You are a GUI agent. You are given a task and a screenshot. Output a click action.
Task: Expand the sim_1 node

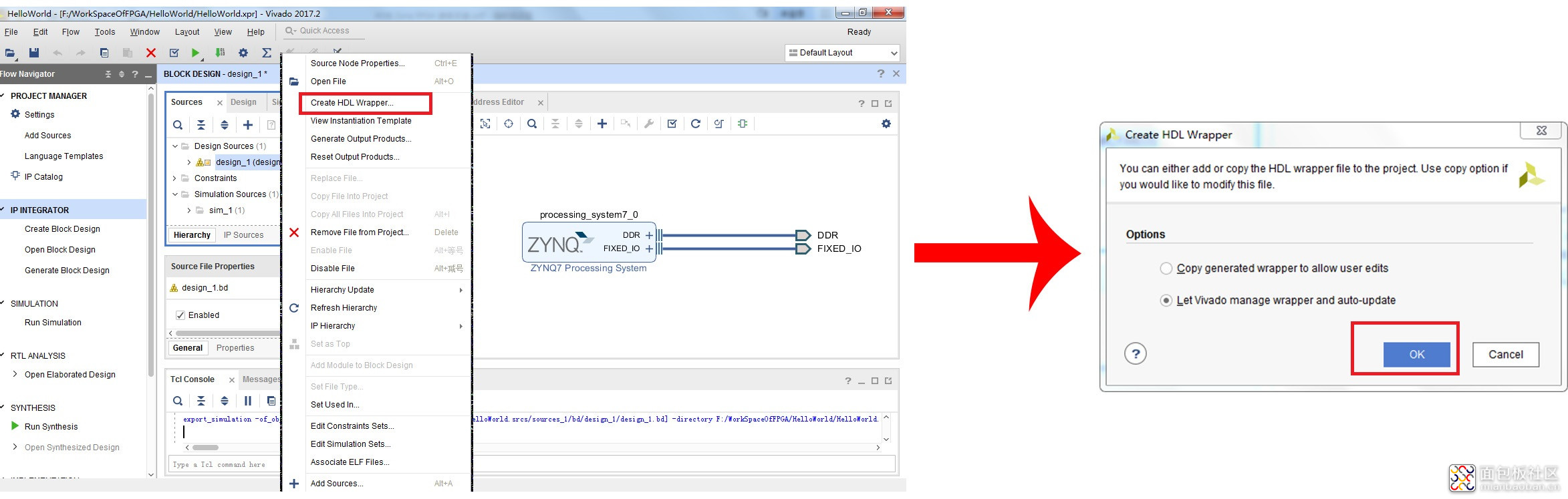tap(189, 210)
